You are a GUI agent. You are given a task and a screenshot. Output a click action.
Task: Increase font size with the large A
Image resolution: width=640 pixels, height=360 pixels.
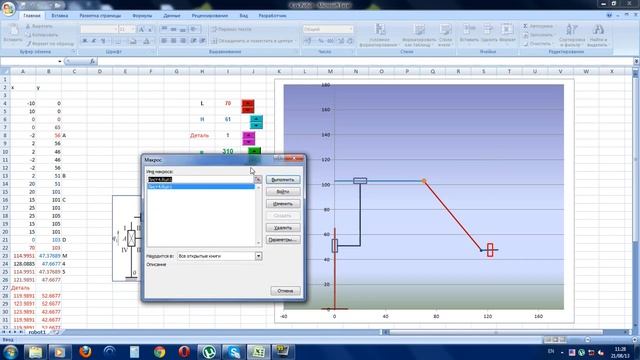(141, 29)
